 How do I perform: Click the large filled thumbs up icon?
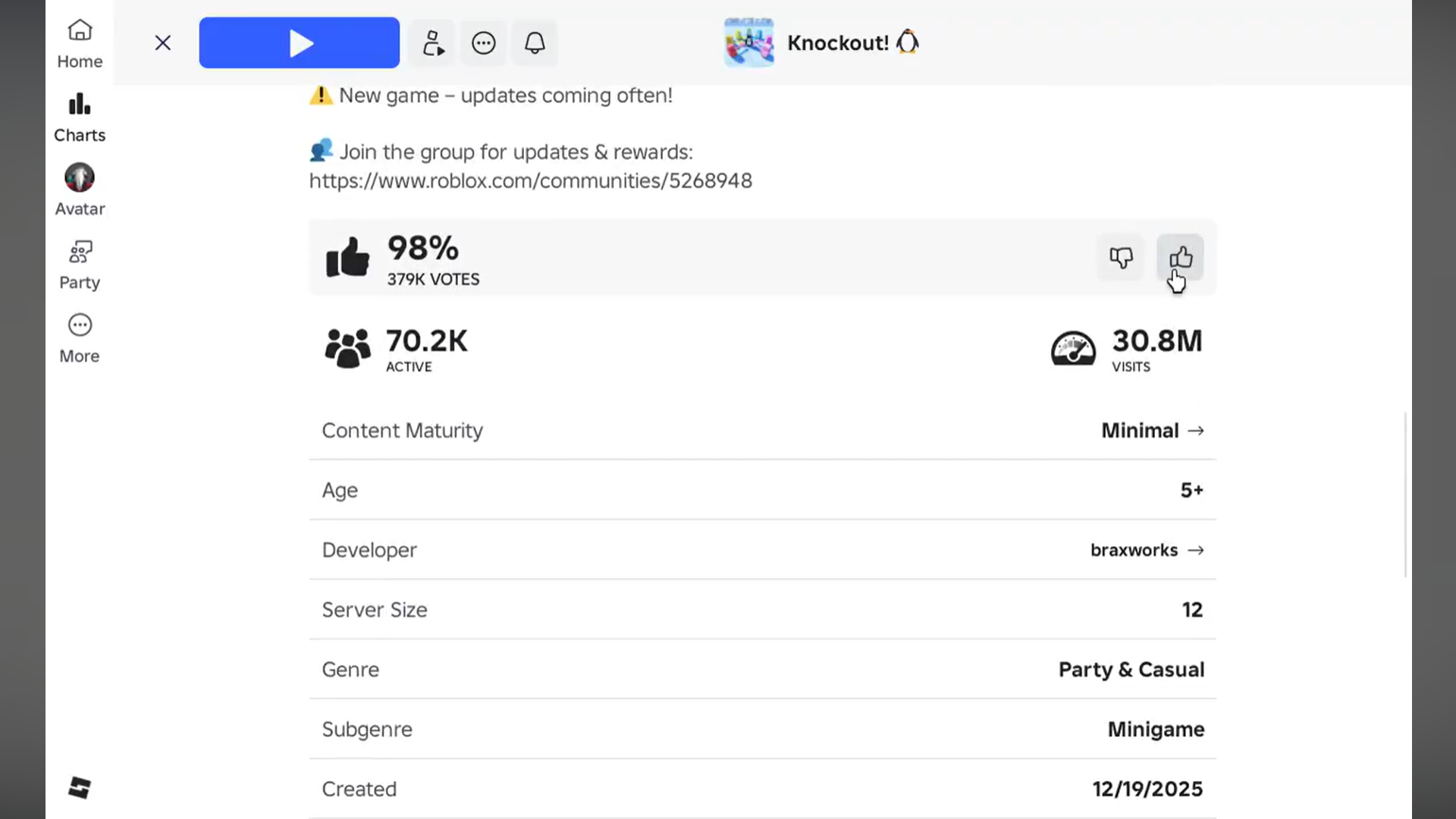click(x=347, y=258)
